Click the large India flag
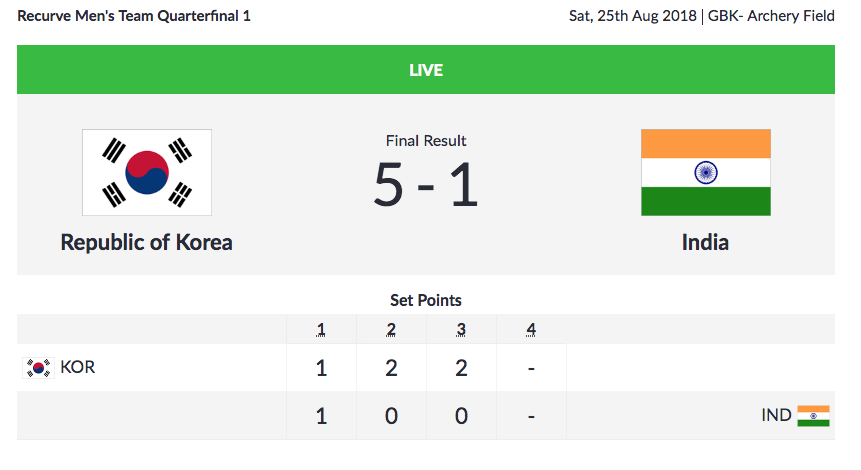The image size is (861, 470). click(x=705, y=172)
